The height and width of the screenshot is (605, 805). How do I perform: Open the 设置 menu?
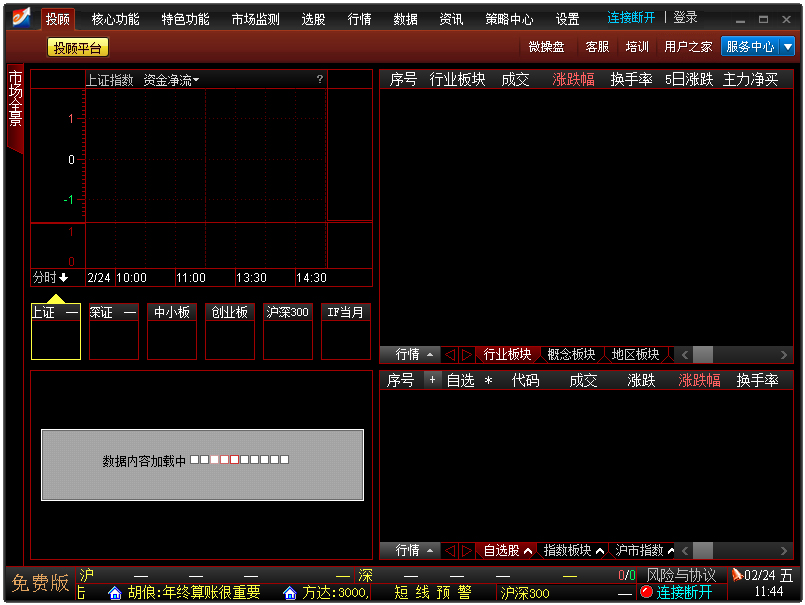(x=567, y=20)
